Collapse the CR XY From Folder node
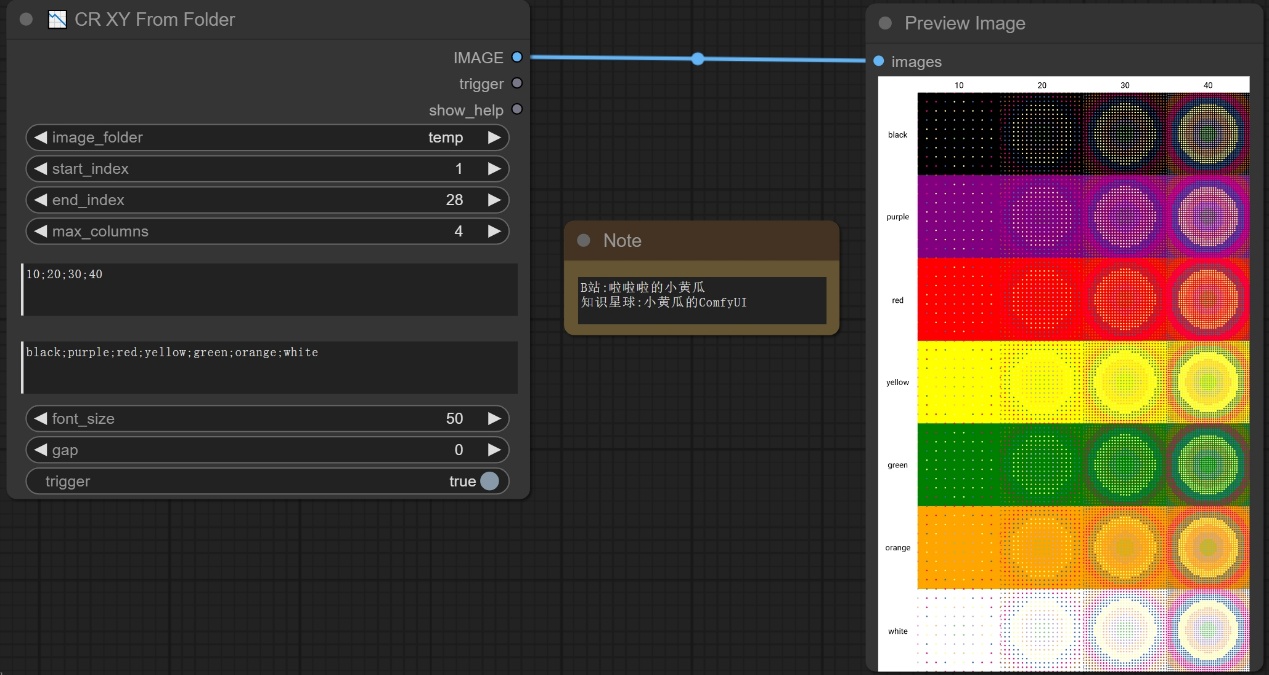 26,20
